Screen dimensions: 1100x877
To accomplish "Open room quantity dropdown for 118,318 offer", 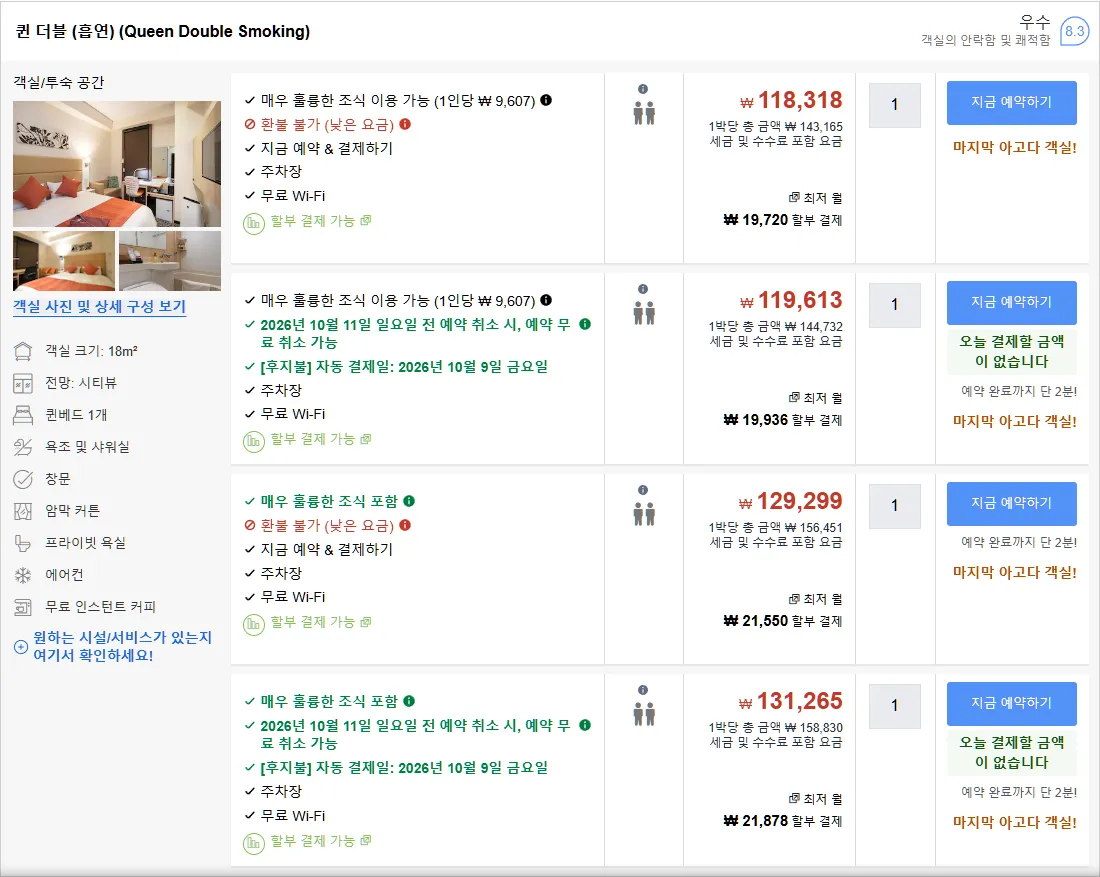I will 894,105.
